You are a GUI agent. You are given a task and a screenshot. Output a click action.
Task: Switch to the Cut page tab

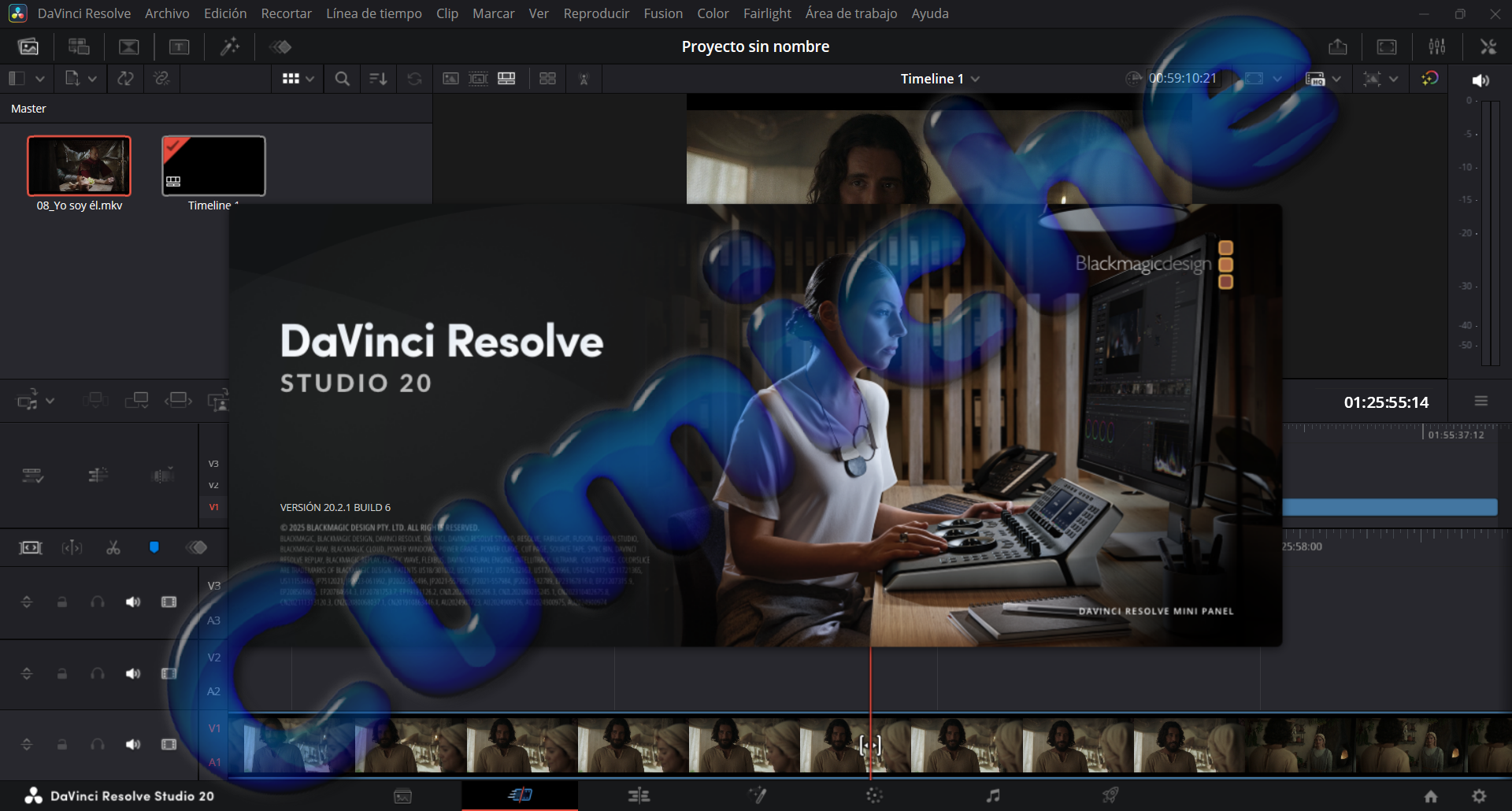(x=520, y=796)
